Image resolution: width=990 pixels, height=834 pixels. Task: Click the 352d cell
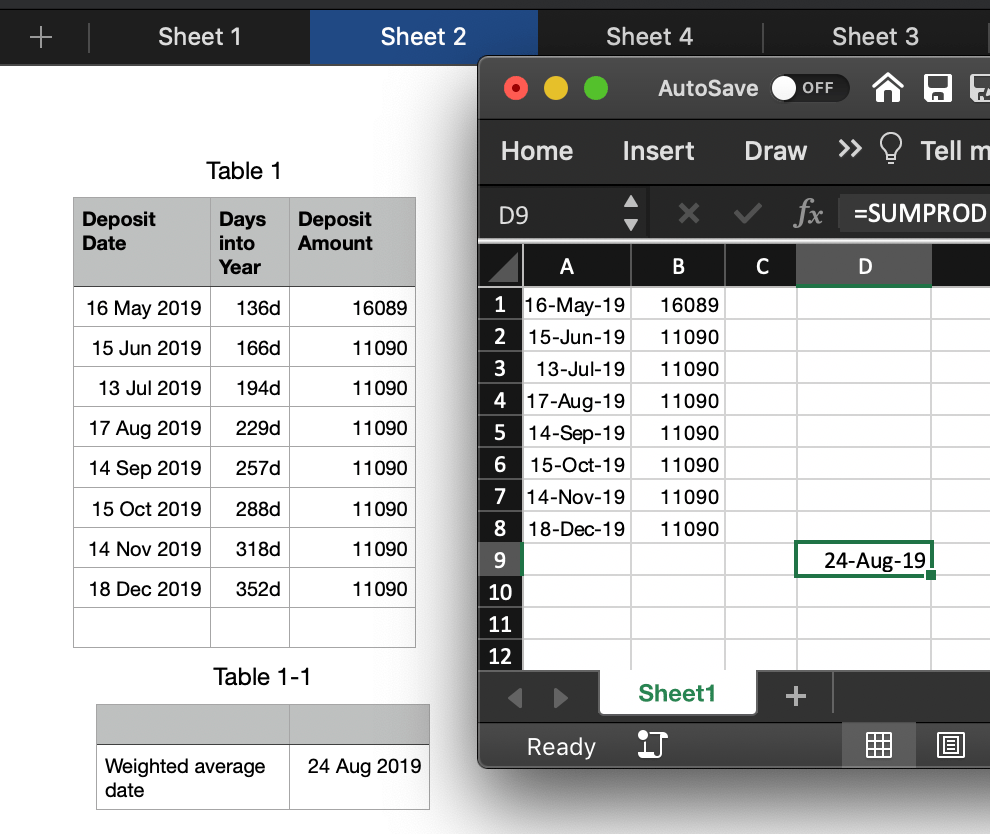coord(250,588)
